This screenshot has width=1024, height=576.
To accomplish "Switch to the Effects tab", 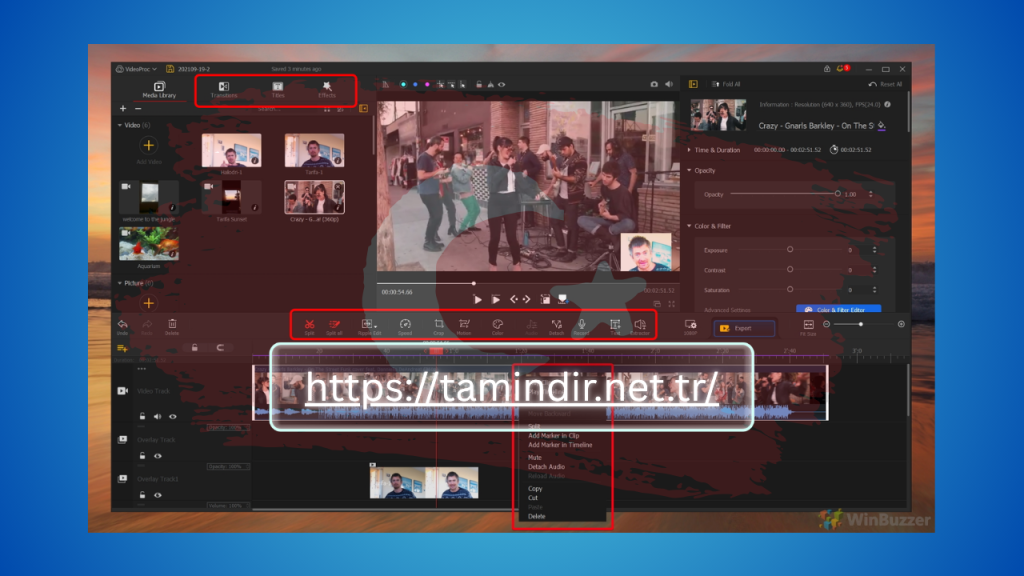I will pos(327,90).
